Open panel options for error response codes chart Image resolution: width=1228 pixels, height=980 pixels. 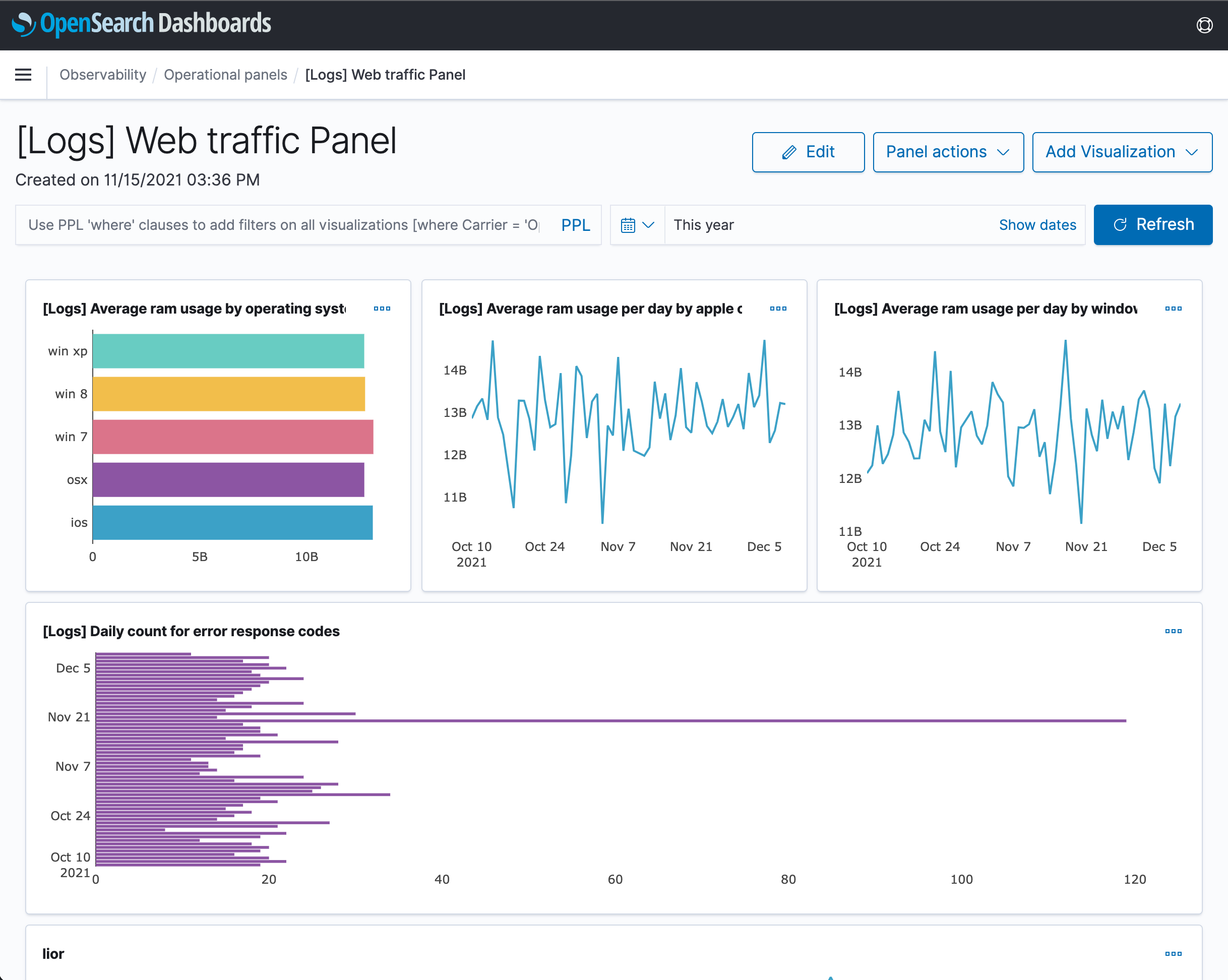point(1174,631)
